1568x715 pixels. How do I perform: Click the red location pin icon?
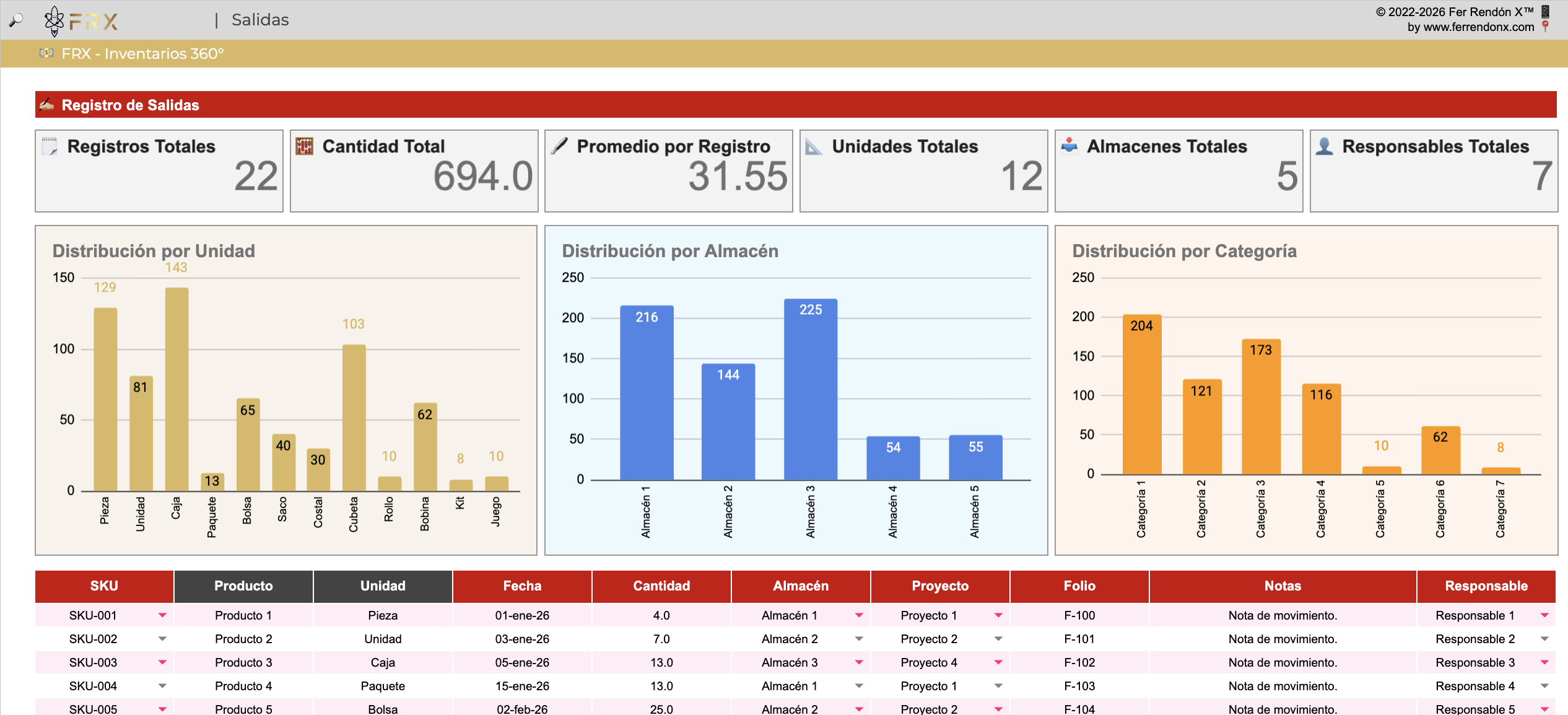pyautogui.click(x=1545, y=27)
